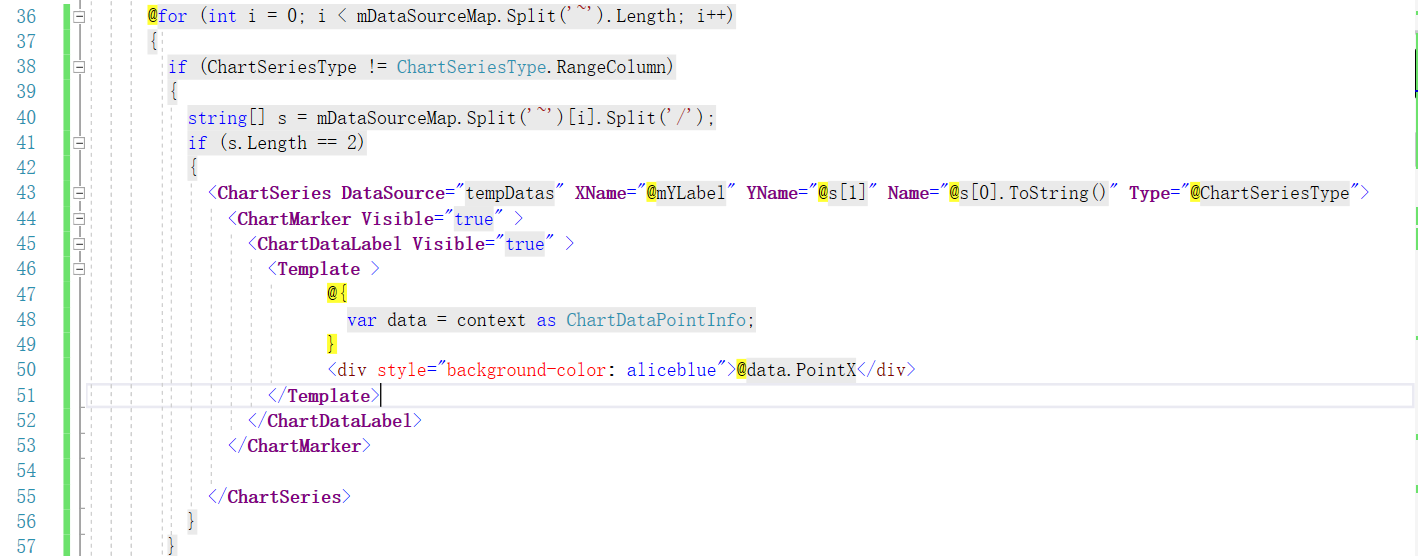Collapse the @for loop block at line 36
The image size is (1418, 556).
80,17
